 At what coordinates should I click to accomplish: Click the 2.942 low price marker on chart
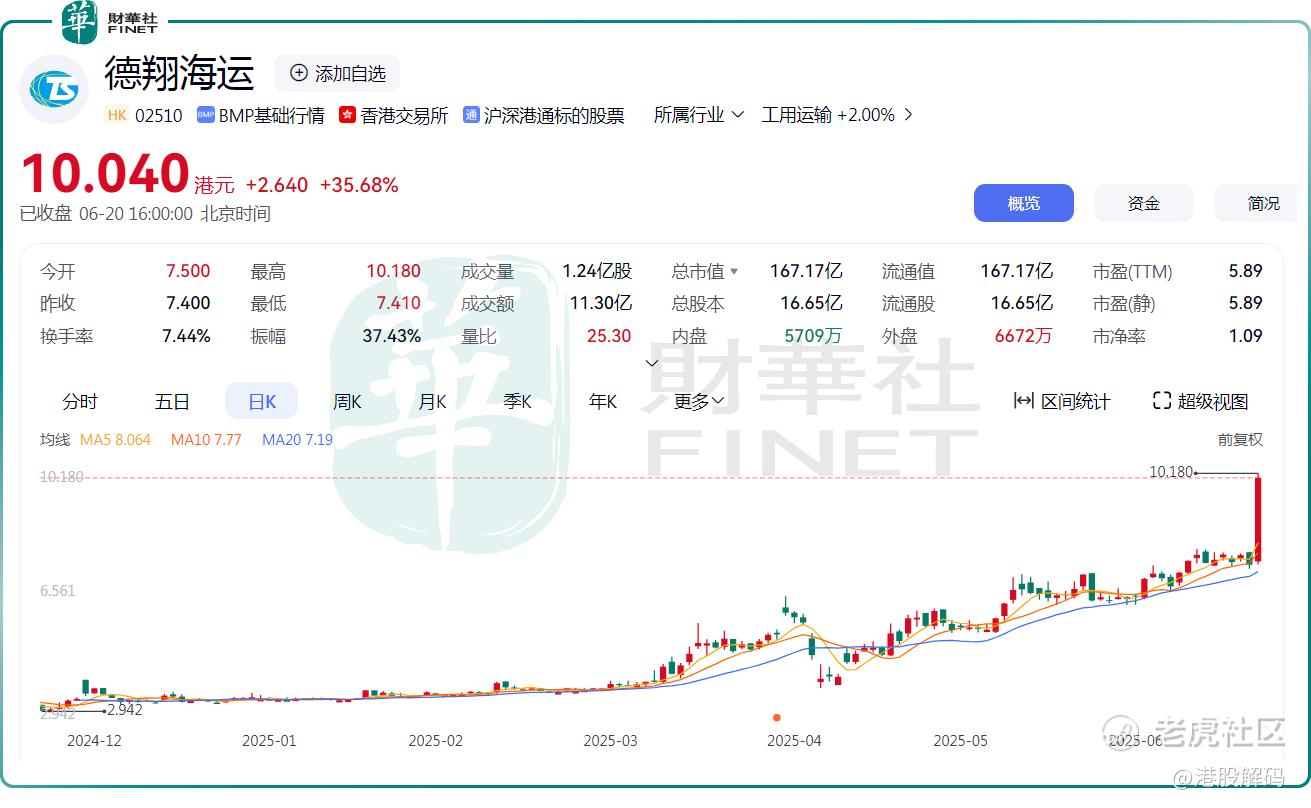[124, 709]
